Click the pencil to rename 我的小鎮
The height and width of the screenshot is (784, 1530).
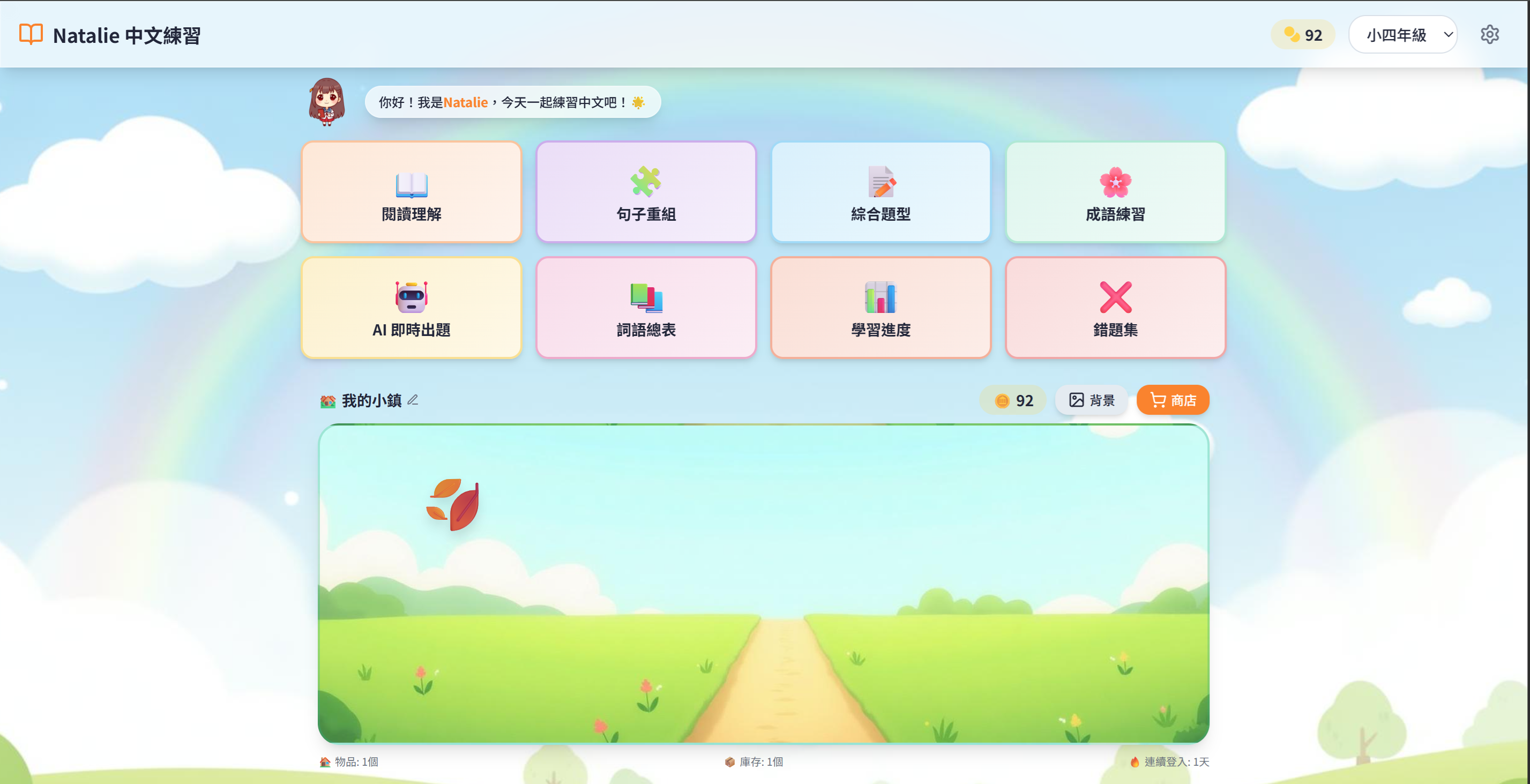click(x=413, y=400)
